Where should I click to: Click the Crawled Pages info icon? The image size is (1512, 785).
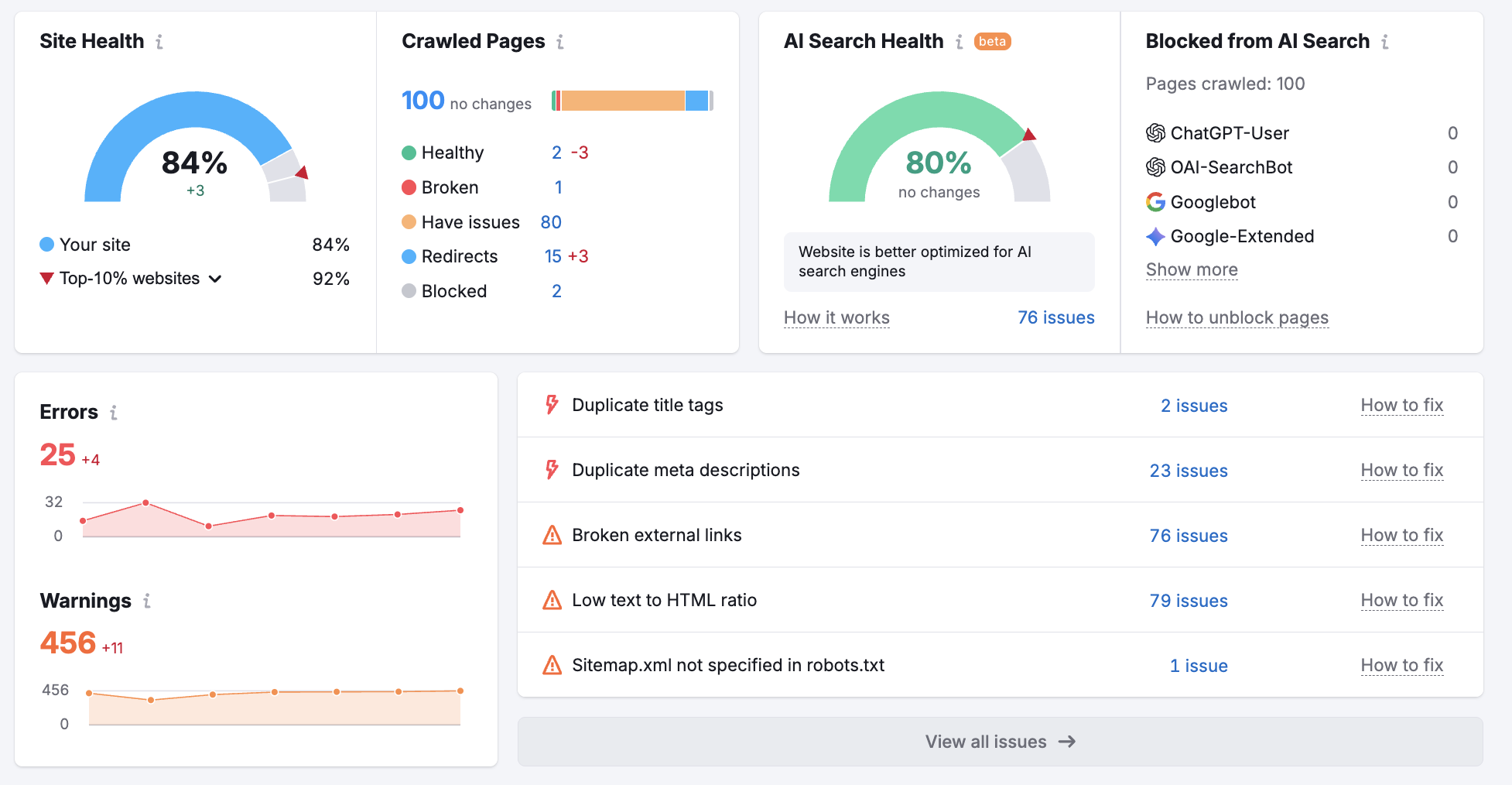click(560, 42)
